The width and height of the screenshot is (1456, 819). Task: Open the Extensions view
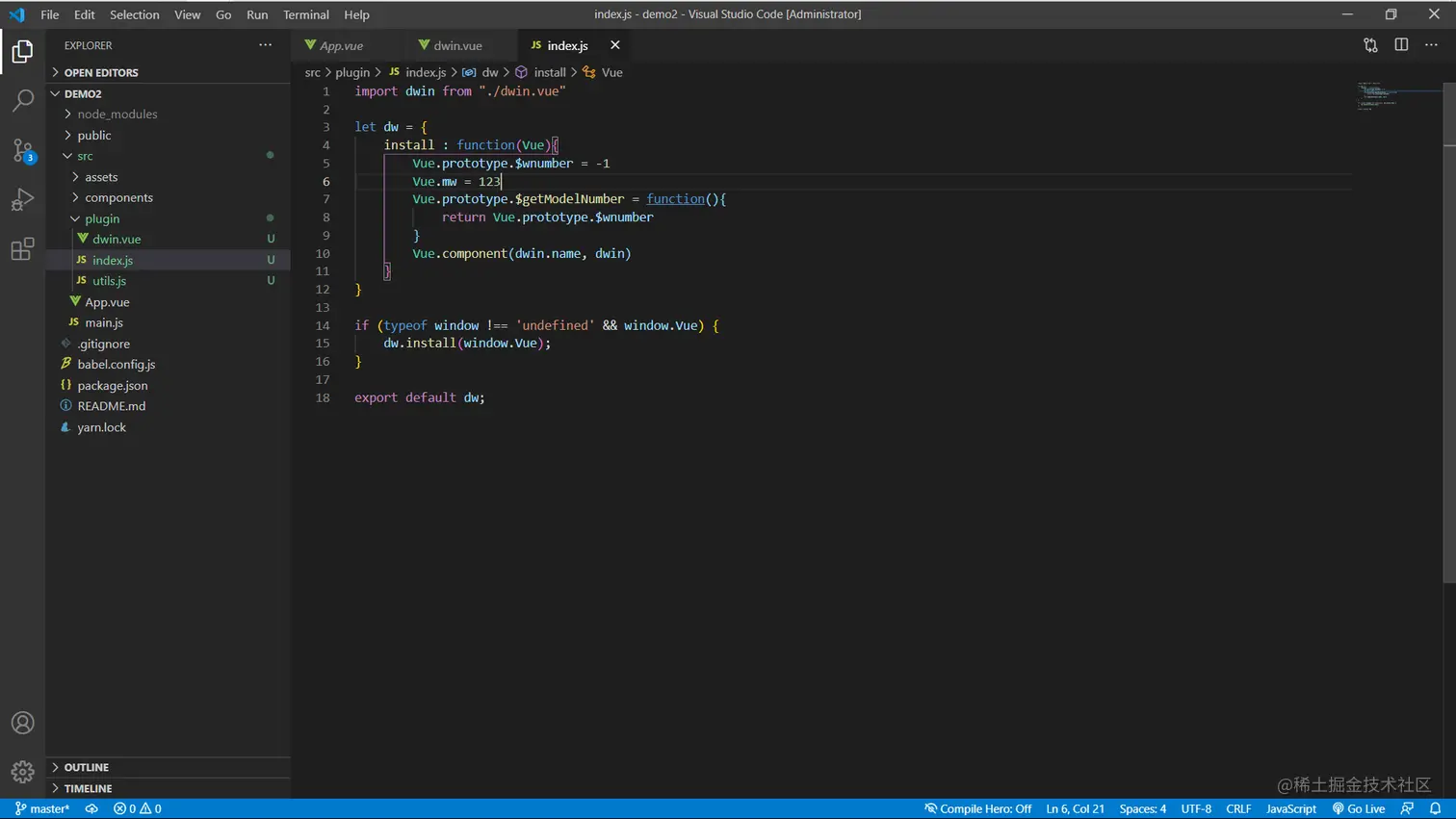point(22,249)
